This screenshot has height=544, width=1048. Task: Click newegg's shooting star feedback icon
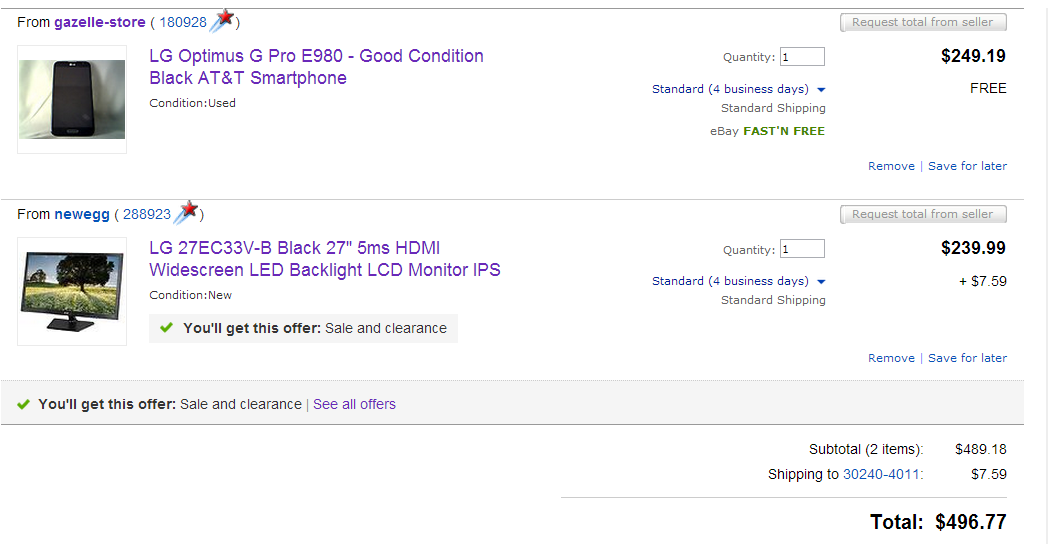pos(186,213)
